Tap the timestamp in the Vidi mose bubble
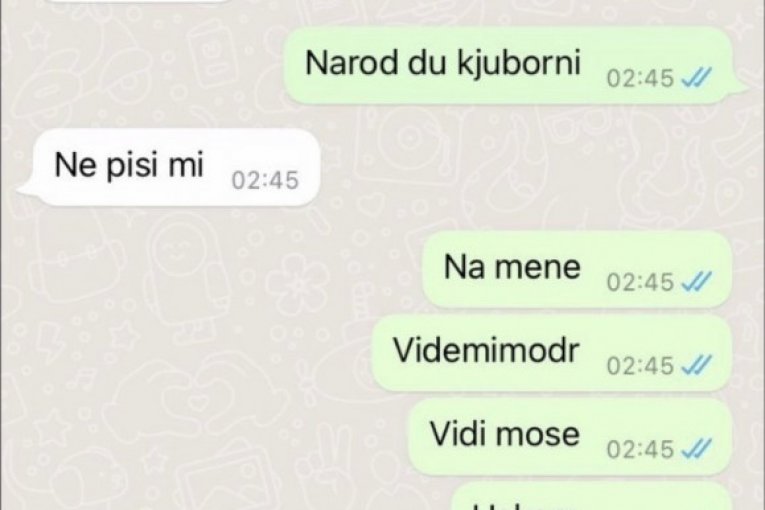 (640, 449)
